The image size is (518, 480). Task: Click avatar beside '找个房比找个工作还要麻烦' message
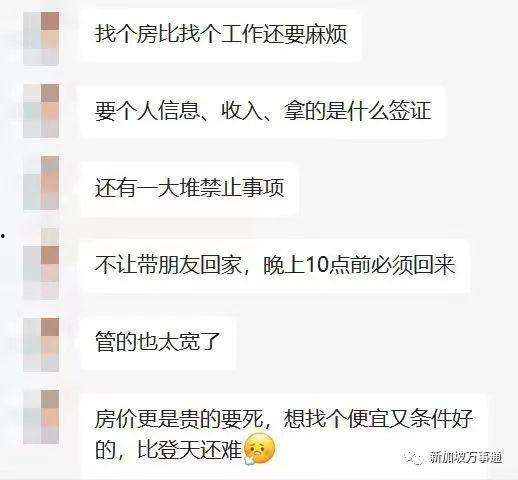point(41,38)
